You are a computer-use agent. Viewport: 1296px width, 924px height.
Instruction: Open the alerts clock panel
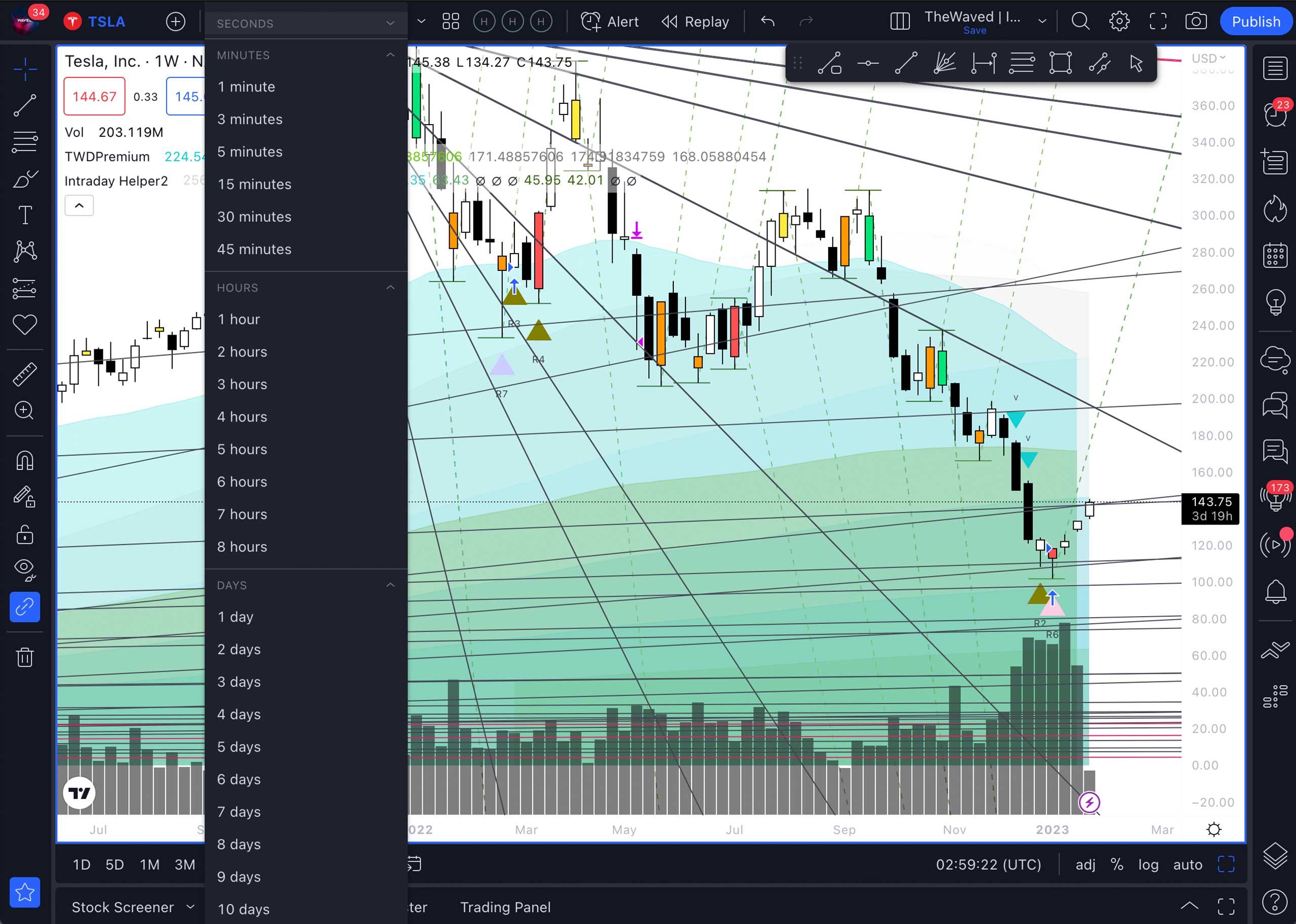coord(1275,114)
